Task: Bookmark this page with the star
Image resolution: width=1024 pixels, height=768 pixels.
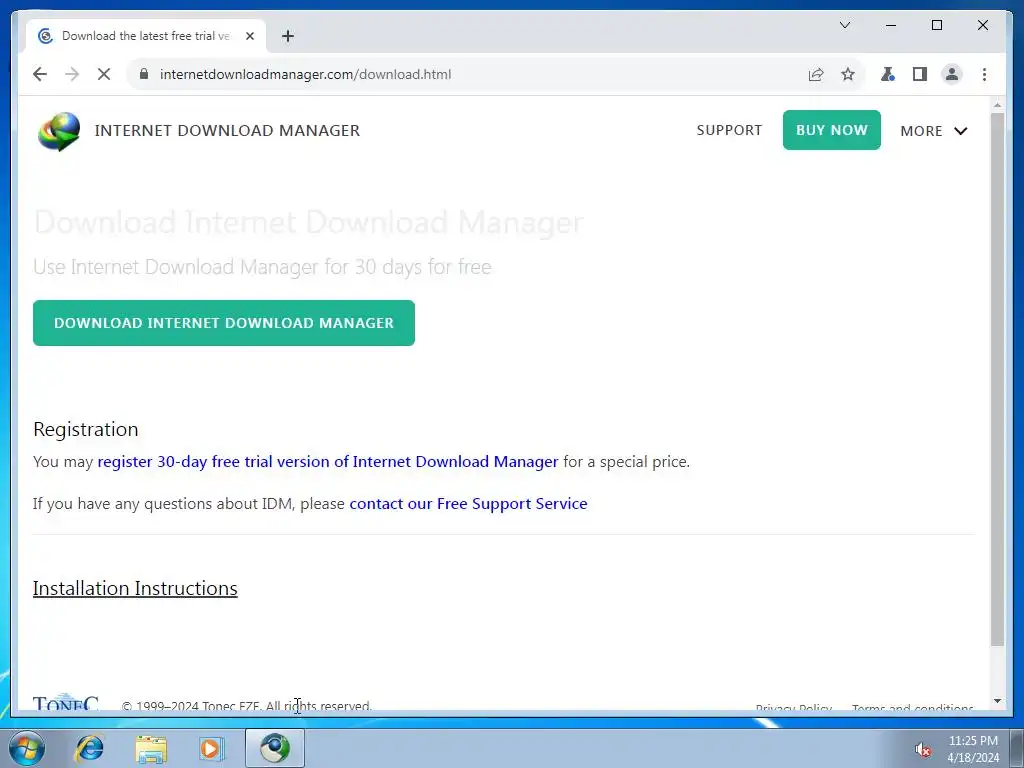Action: point(848,74)
